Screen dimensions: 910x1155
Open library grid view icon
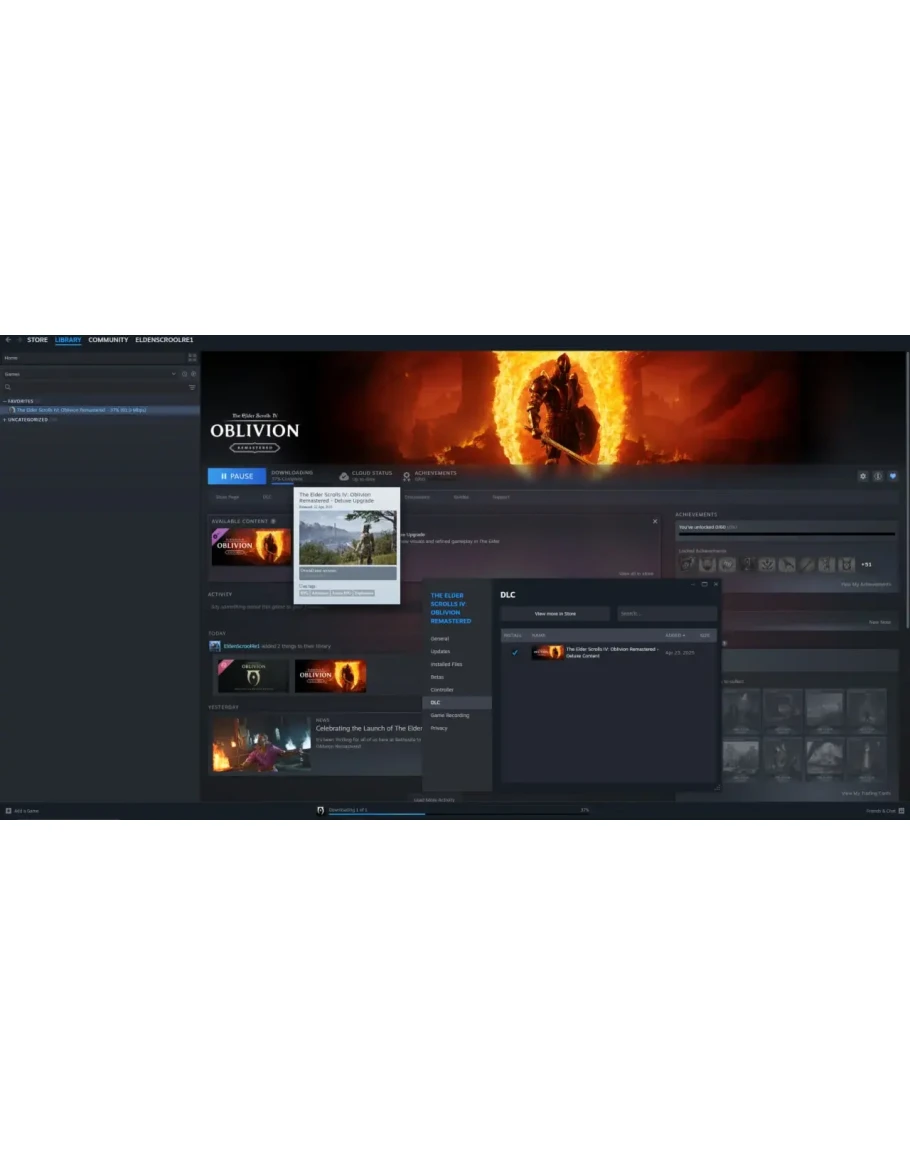click(192, 357)
